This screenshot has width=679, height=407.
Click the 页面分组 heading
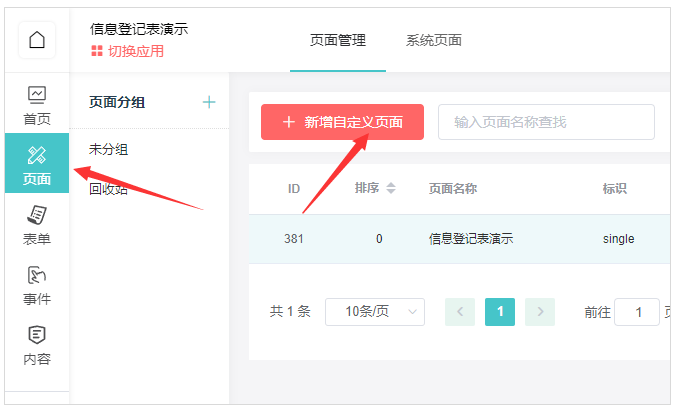point(117,103)
